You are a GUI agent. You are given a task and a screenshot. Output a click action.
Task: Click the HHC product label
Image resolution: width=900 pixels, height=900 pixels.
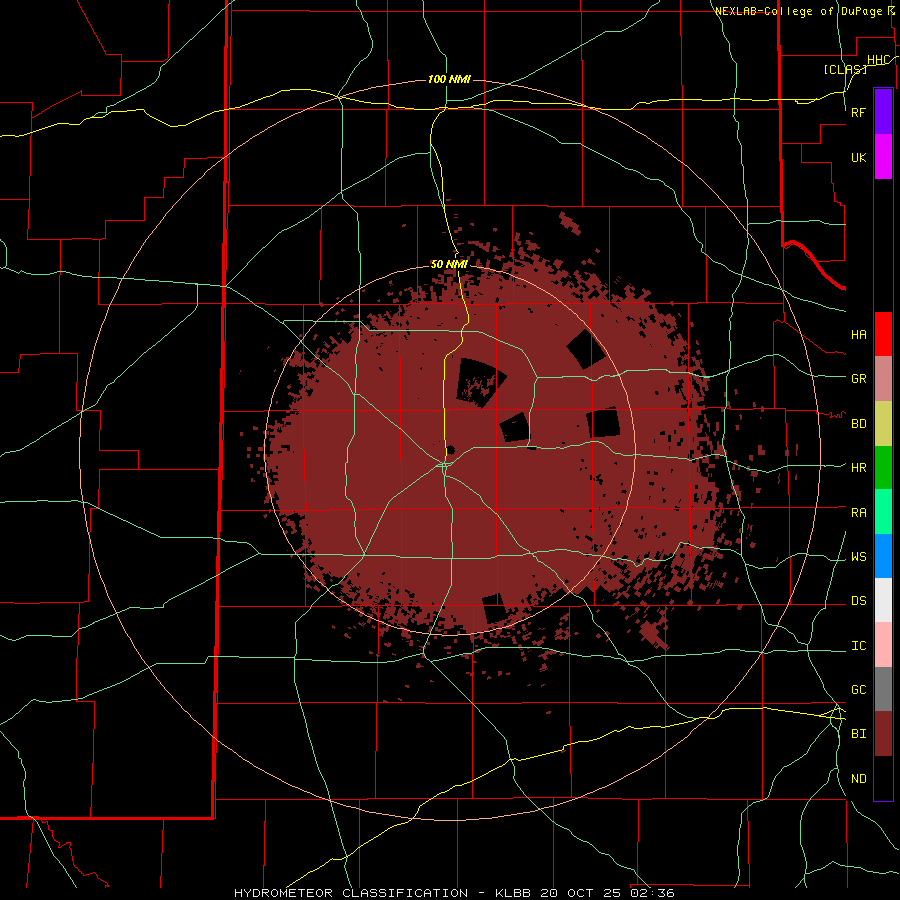click(878, 60)
